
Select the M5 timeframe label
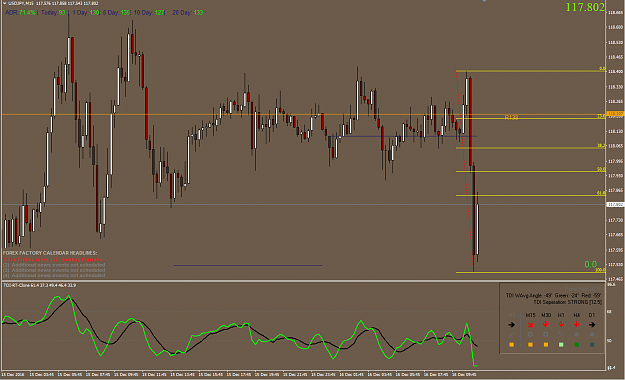(511, 315)
